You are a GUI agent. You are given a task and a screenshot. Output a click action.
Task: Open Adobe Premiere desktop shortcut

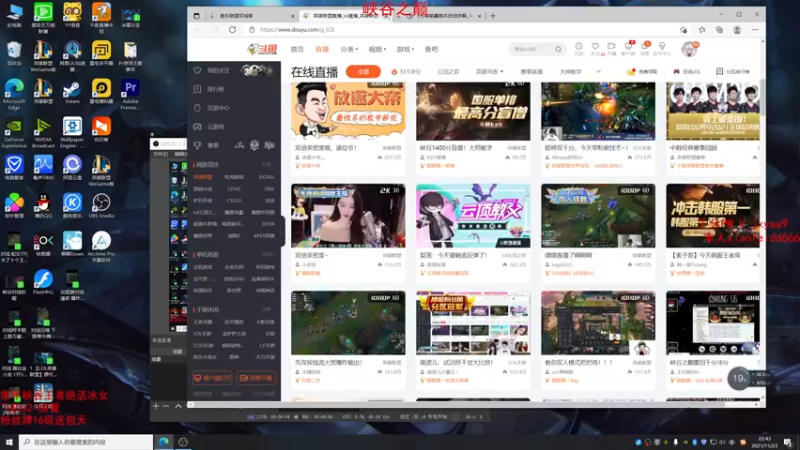coord(130,95)
